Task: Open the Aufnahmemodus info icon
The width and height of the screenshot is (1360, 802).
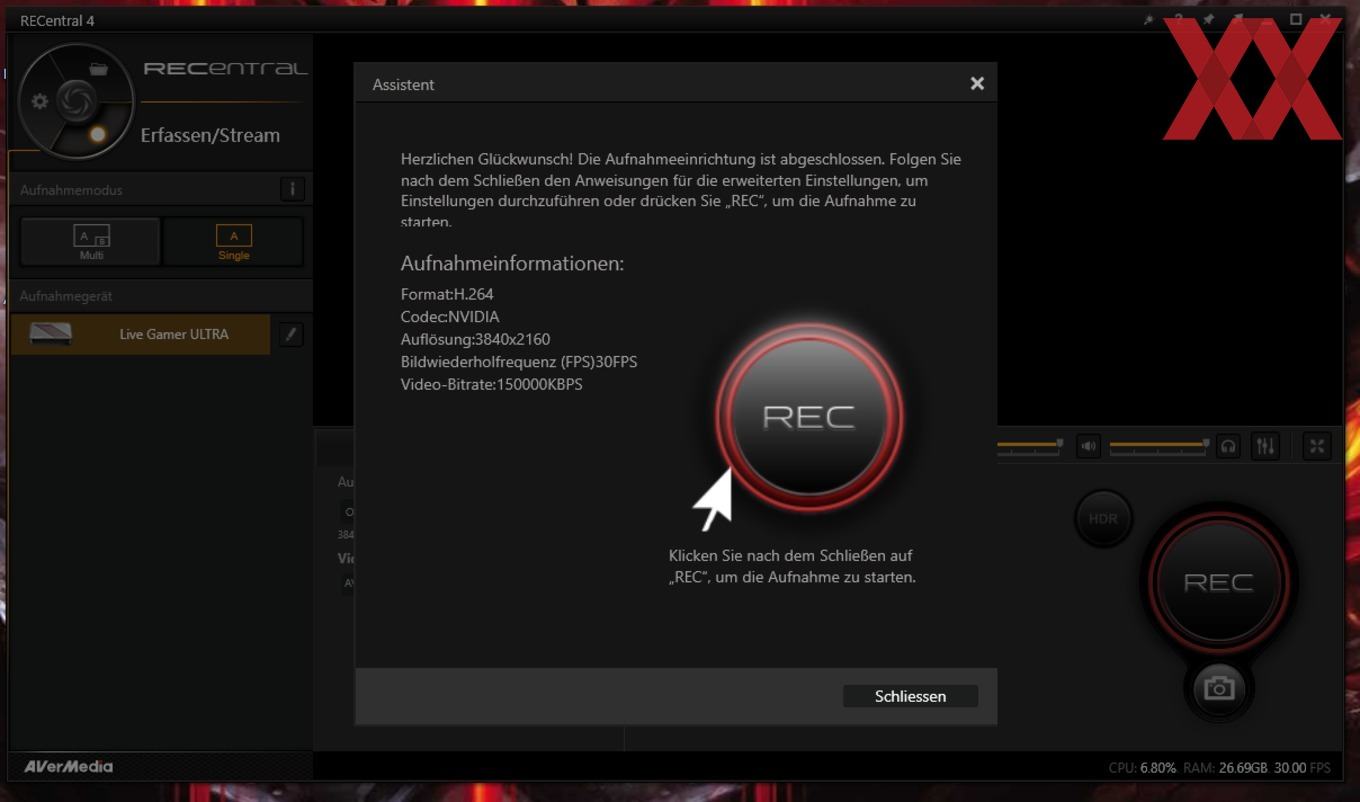Action: click(x=292, y=189)
